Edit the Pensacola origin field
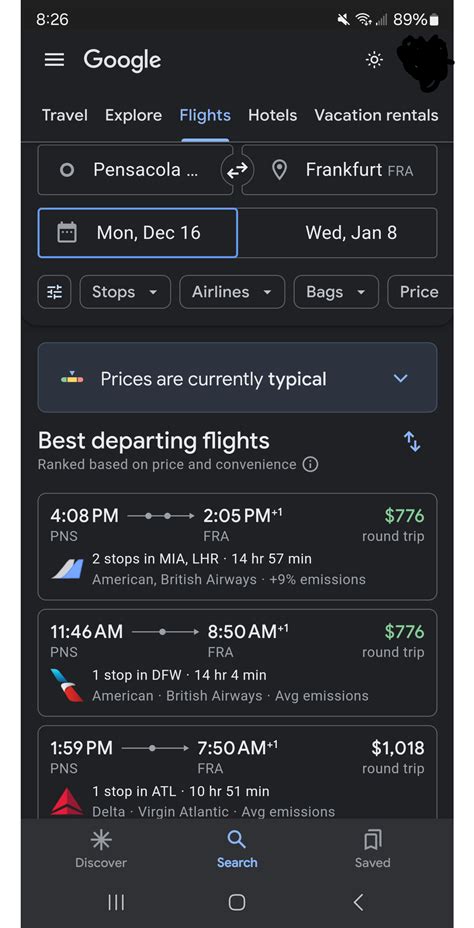Image resolution: width=474 pixels, height=928 pixels. (x=135, y=170)
